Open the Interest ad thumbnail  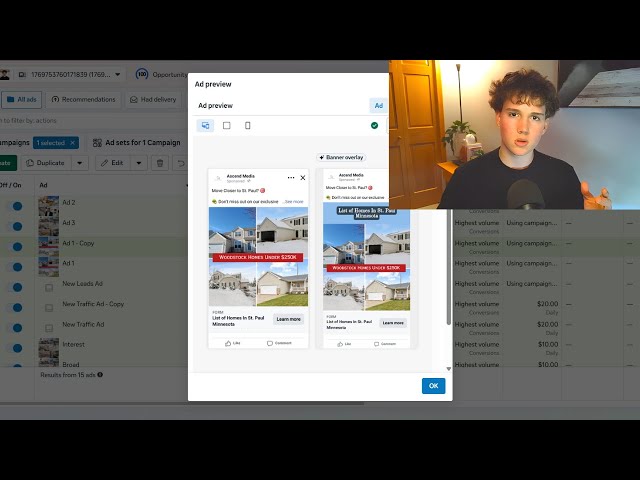coord(49,348)
